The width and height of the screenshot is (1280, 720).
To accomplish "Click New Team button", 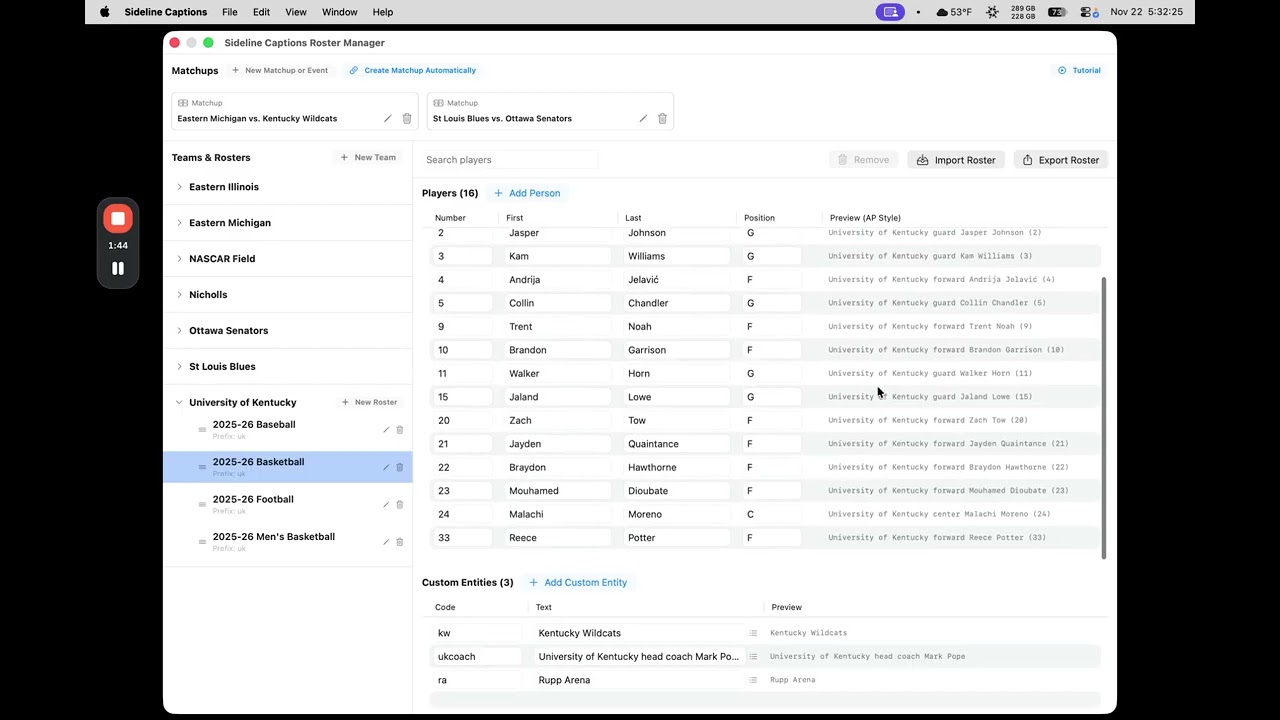I will [x=368, y=158].
